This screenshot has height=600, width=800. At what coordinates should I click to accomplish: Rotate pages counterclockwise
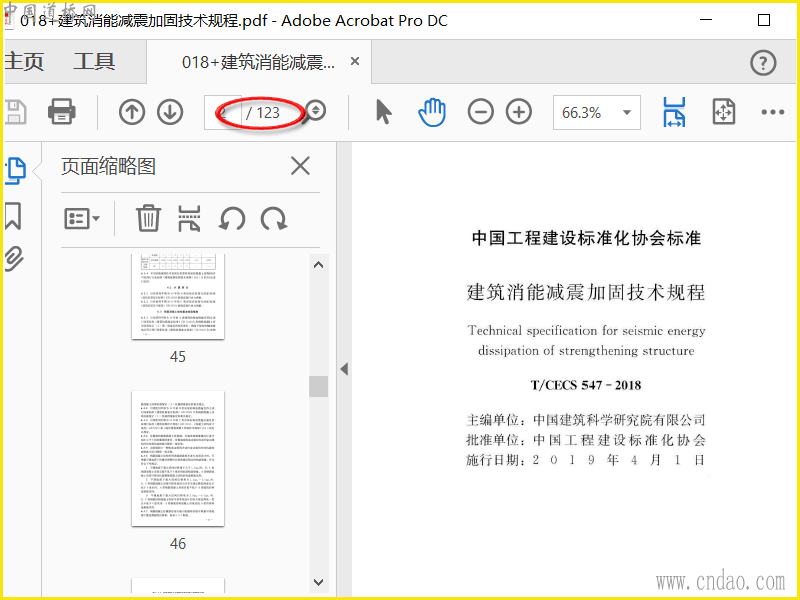232,219
